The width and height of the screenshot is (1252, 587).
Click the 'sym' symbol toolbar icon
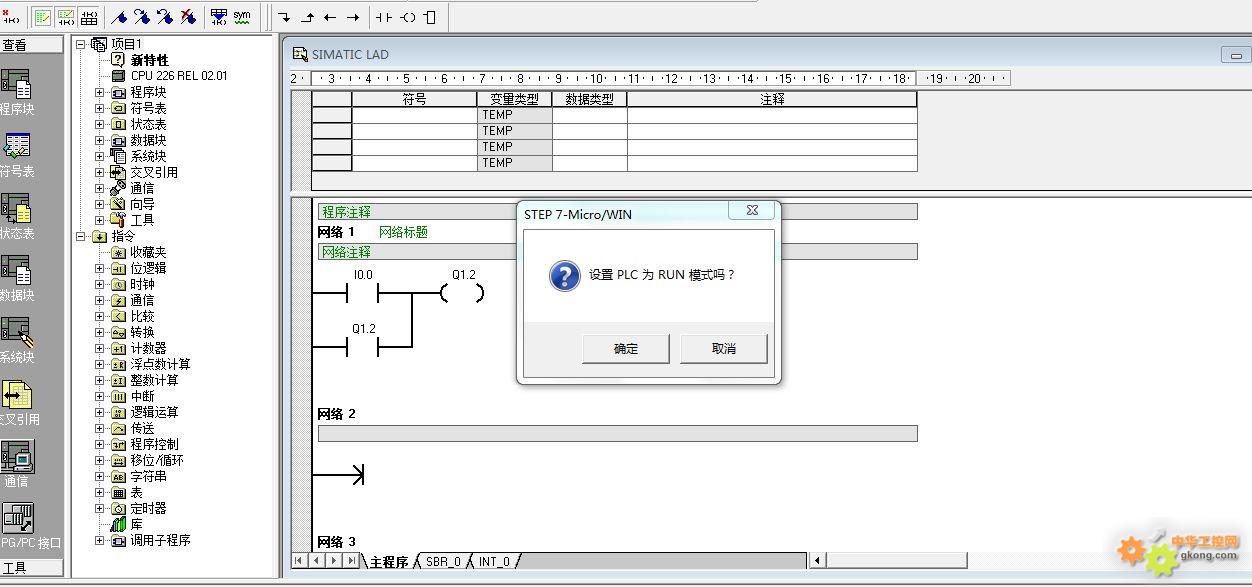(242, 17)
